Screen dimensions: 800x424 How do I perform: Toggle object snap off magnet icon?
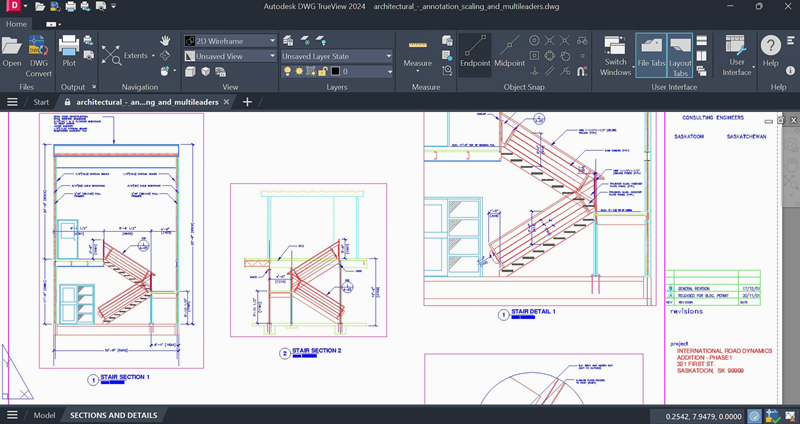(x=582, y=71)
